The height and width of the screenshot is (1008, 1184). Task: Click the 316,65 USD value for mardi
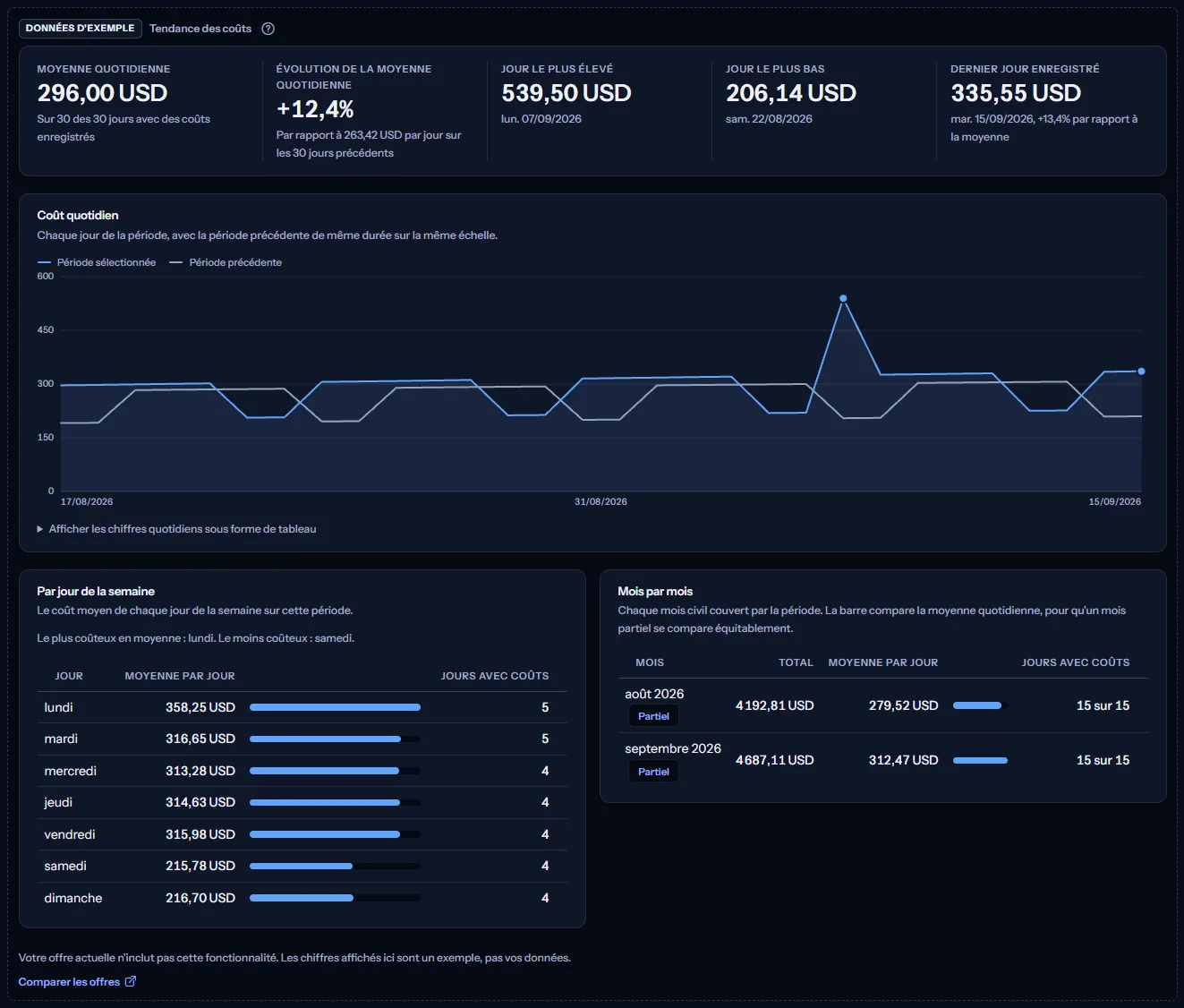(x=200, y=739)
